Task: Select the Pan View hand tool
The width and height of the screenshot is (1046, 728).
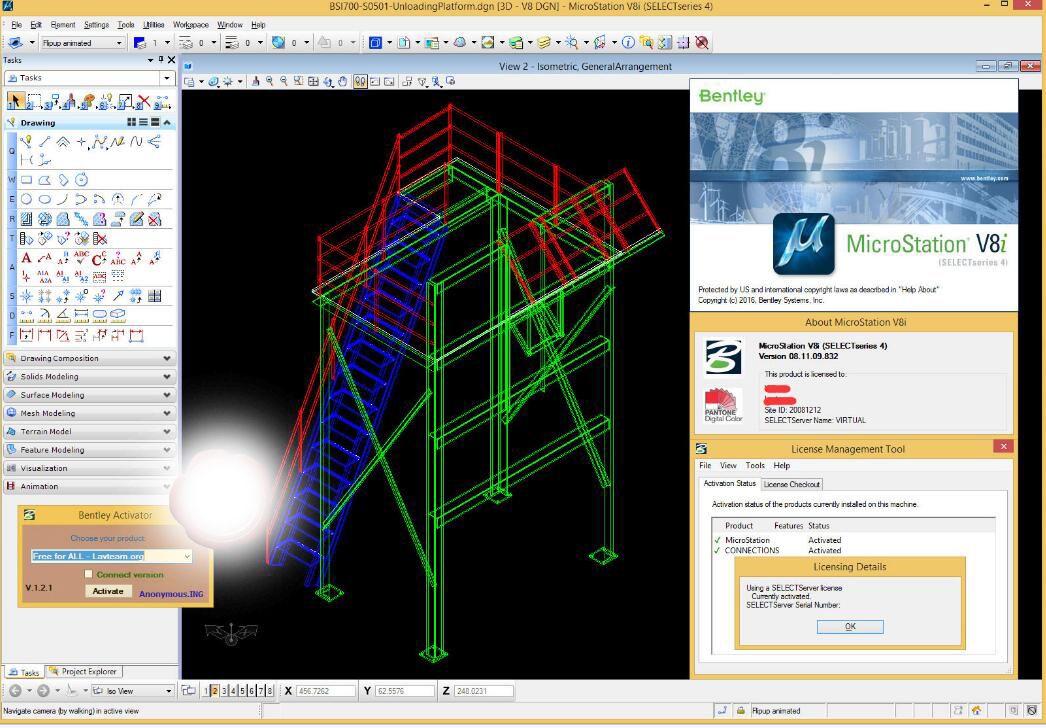Action: pos(343,81)
